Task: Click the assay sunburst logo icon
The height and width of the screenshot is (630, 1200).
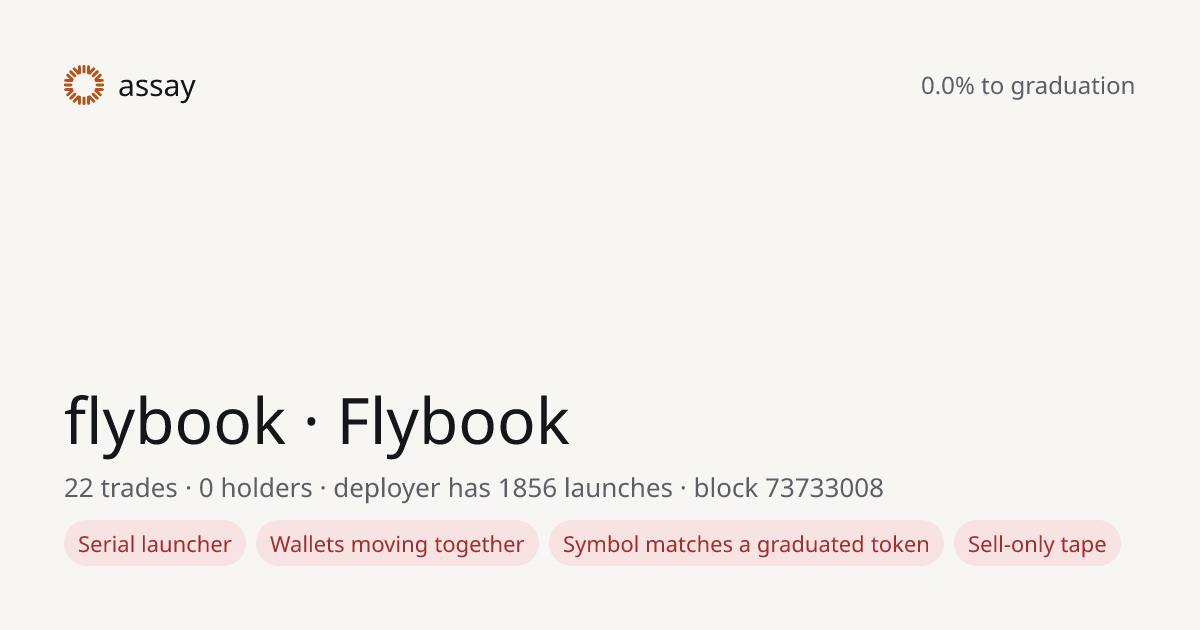Action: coord(84,85)
